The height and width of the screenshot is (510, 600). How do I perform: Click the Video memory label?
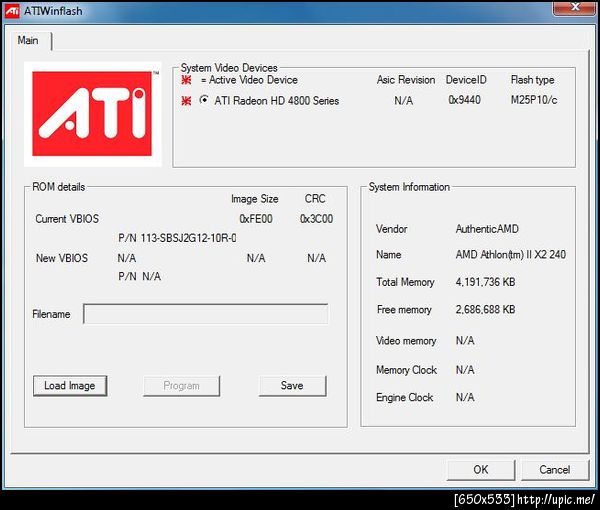point(406,341)
